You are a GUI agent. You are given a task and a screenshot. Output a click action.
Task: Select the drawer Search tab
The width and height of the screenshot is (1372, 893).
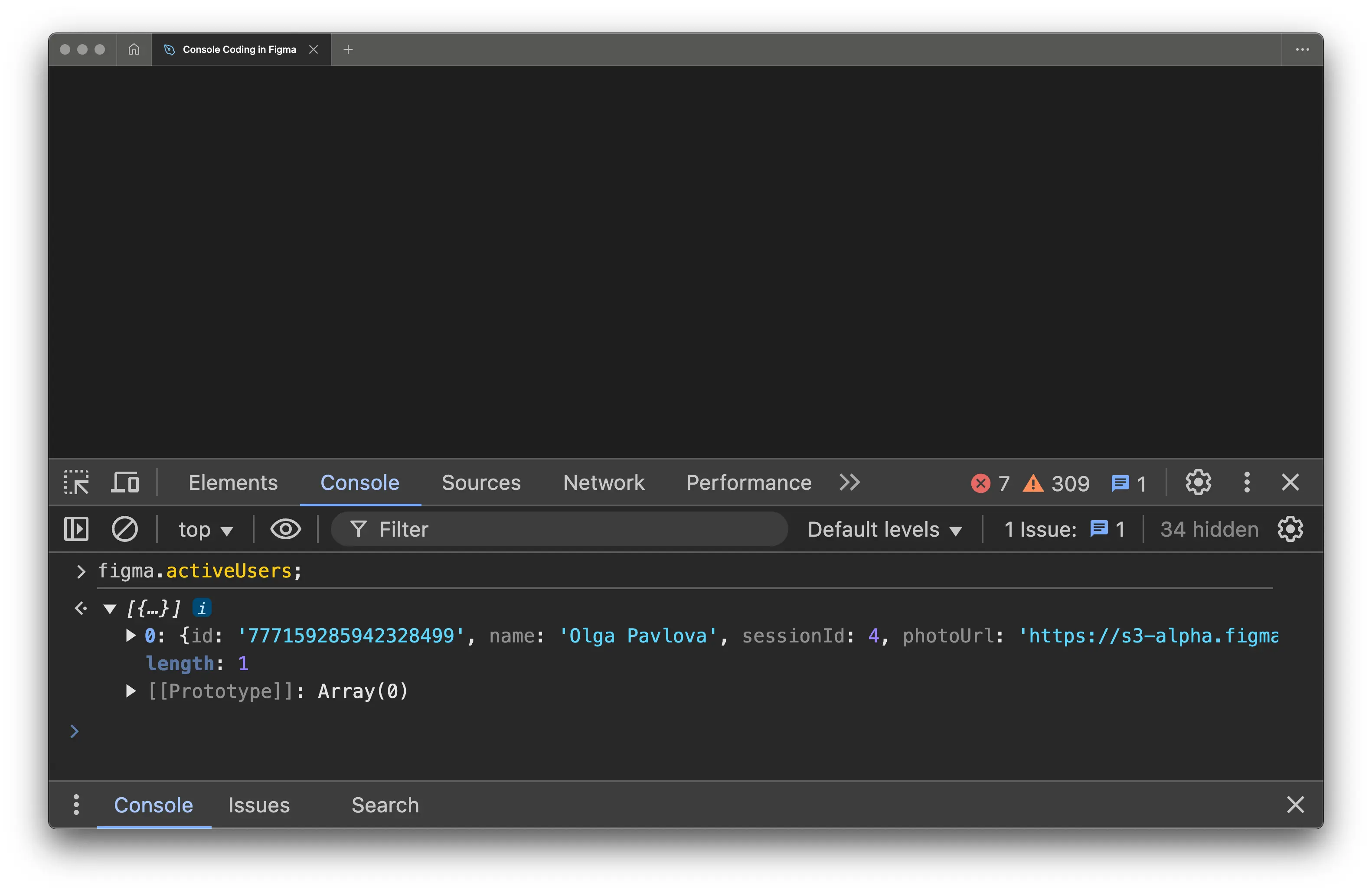tap(385, 805)
